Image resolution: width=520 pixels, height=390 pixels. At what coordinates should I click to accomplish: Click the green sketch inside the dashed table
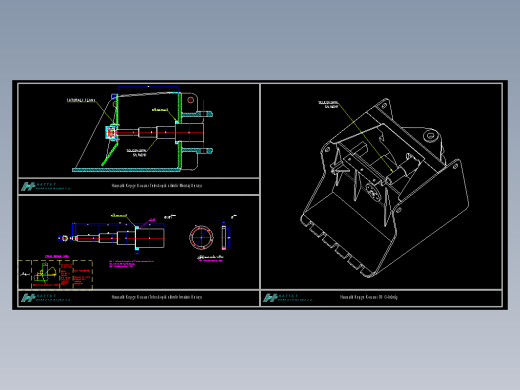(45, 273)
